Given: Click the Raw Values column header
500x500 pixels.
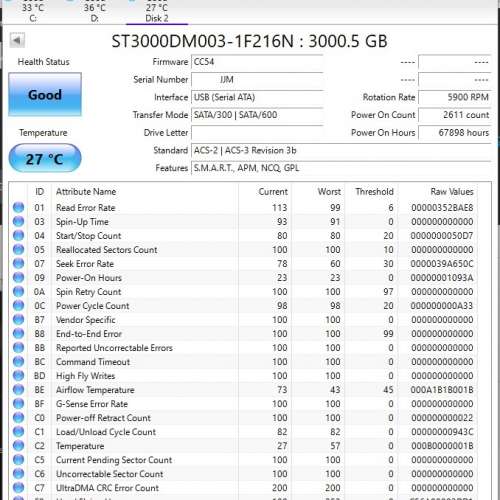Looking at the screenshot, I should pyautogui.click(x=452, y=192).
